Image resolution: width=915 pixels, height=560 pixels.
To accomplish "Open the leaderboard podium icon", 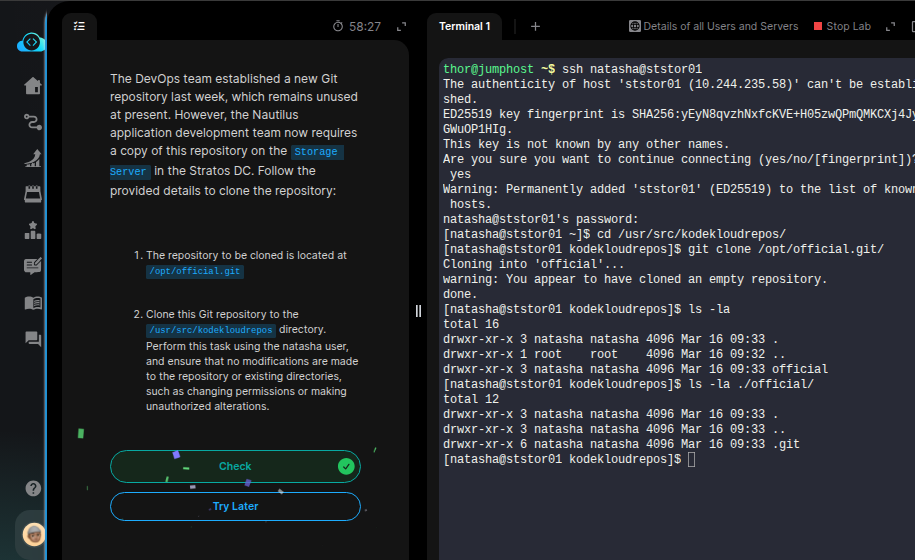I will (33, 230).
